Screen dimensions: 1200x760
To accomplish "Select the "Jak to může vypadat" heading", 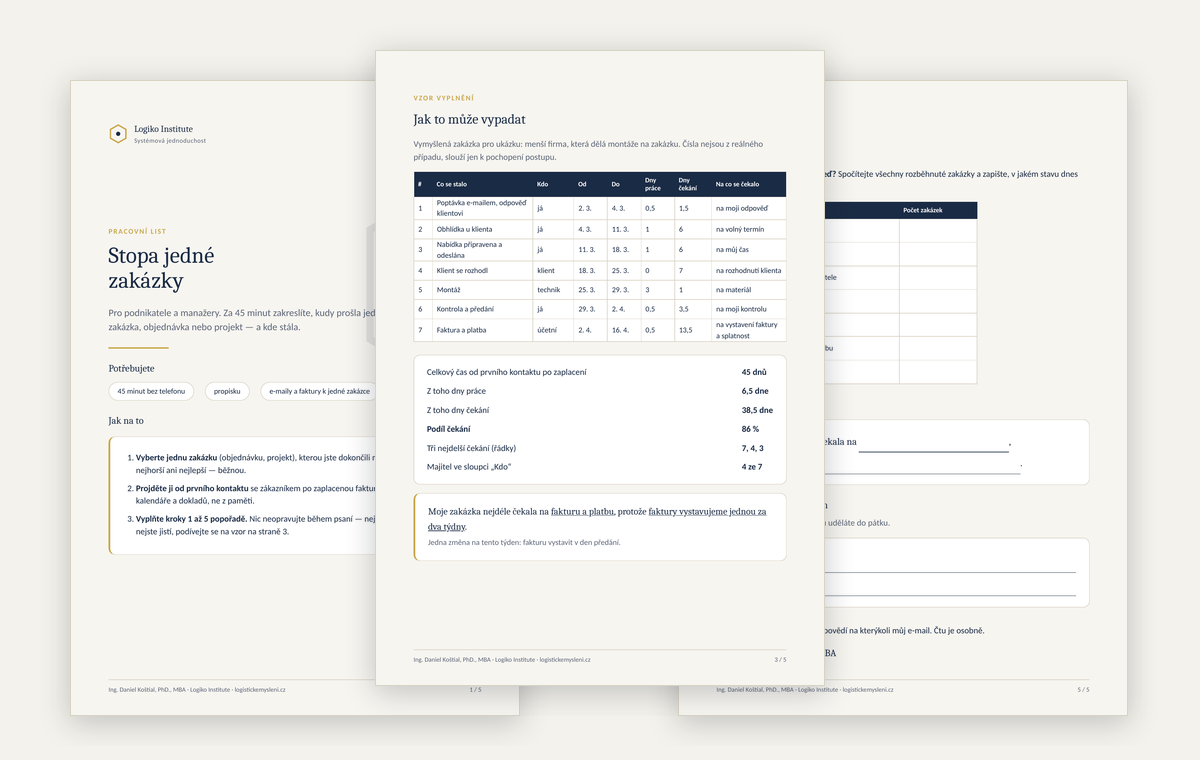I will click(x=469, y=119).
